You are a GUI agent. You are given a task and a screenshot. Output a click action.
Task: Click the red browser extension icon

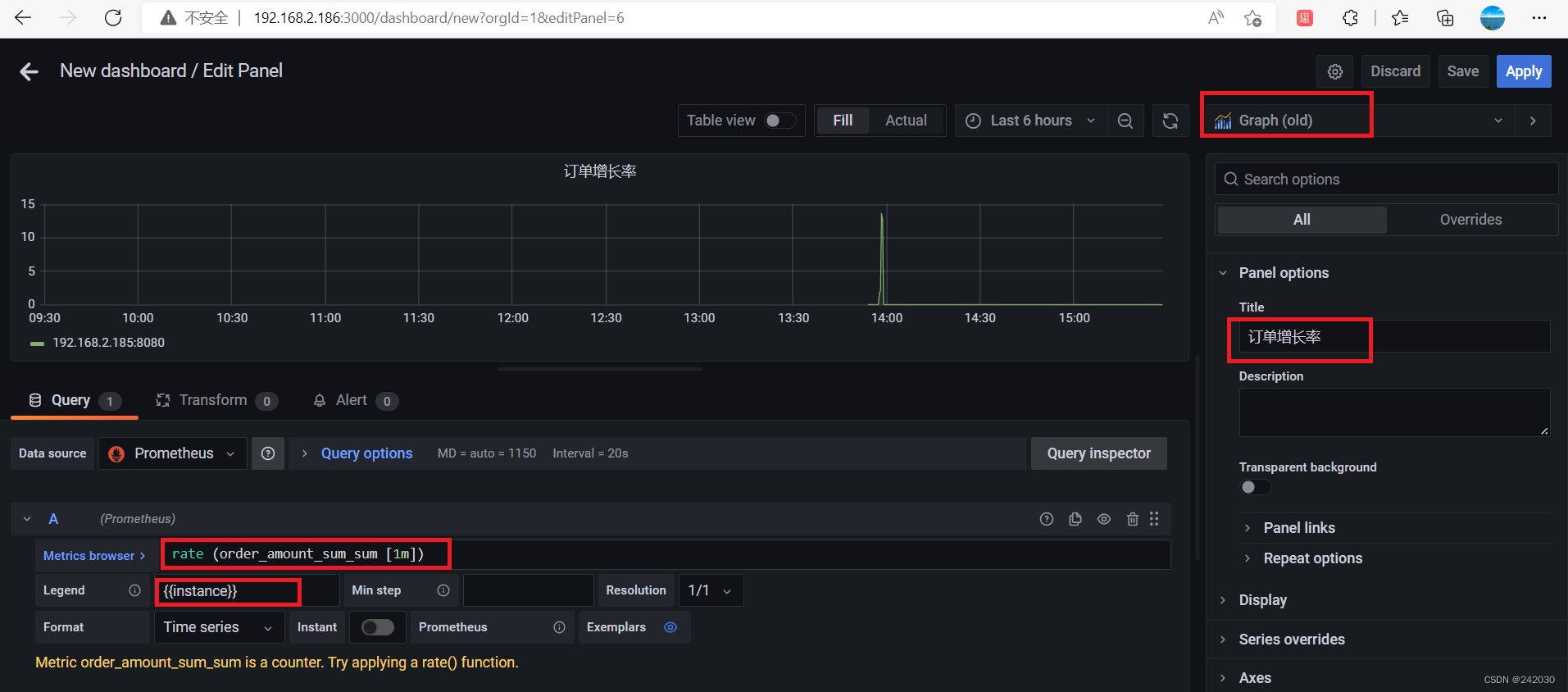1305,18
